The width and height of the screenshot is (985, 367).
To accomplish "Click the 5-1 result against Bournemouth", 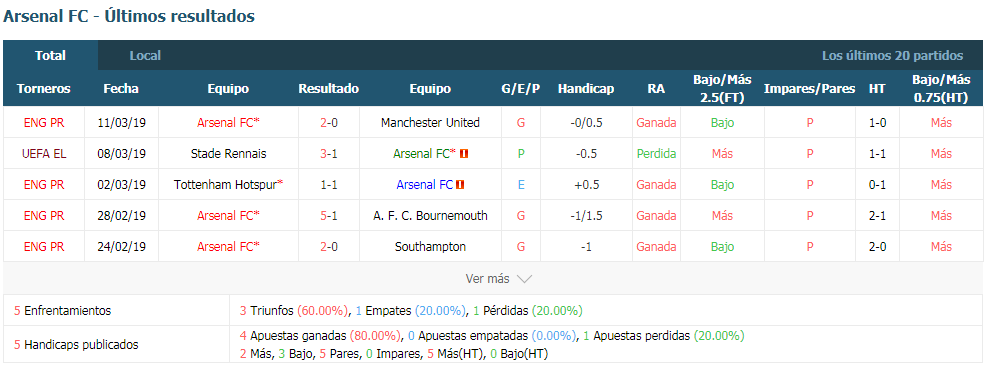I will [329, 216].
